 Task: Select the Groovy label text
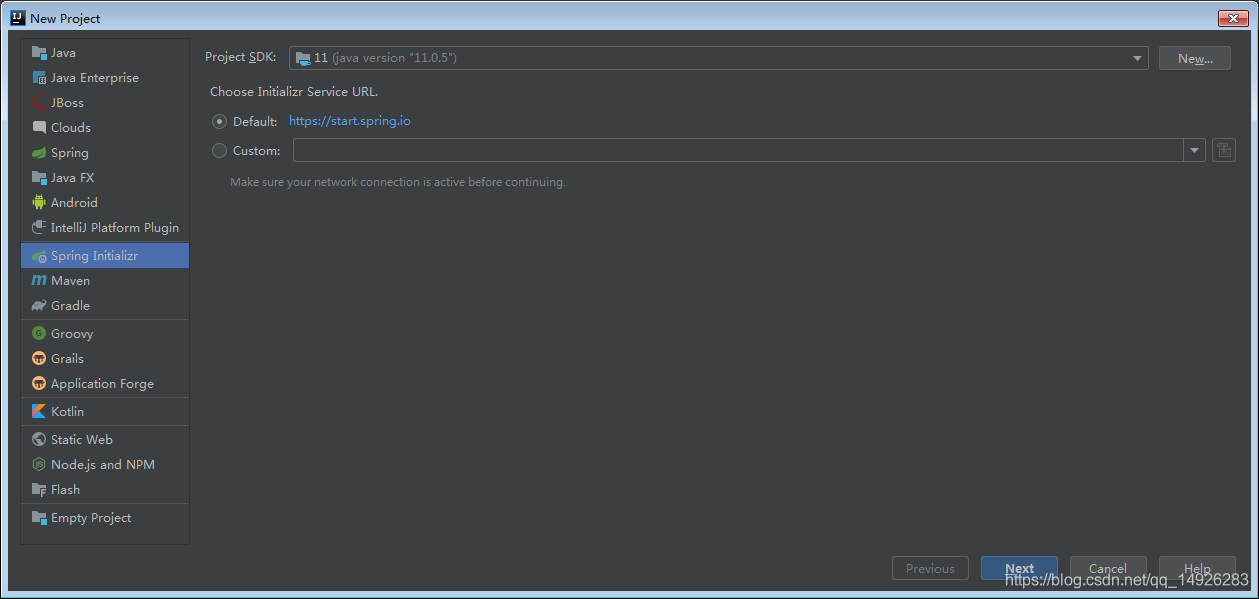(72, 334)
